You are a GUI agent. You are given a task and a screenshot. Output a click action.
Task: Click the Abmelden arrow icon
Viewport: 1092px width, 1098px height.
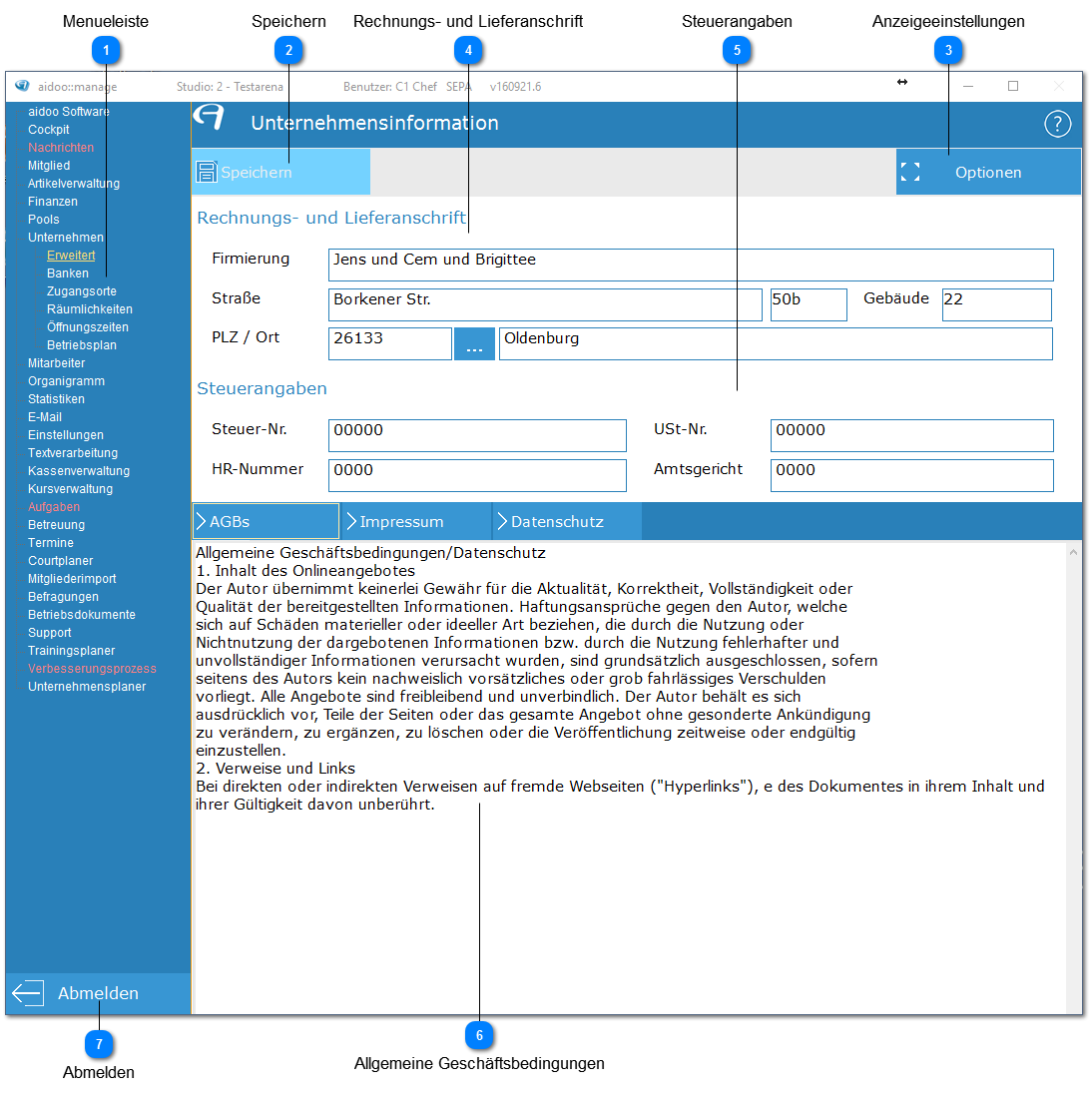point(28,993)
